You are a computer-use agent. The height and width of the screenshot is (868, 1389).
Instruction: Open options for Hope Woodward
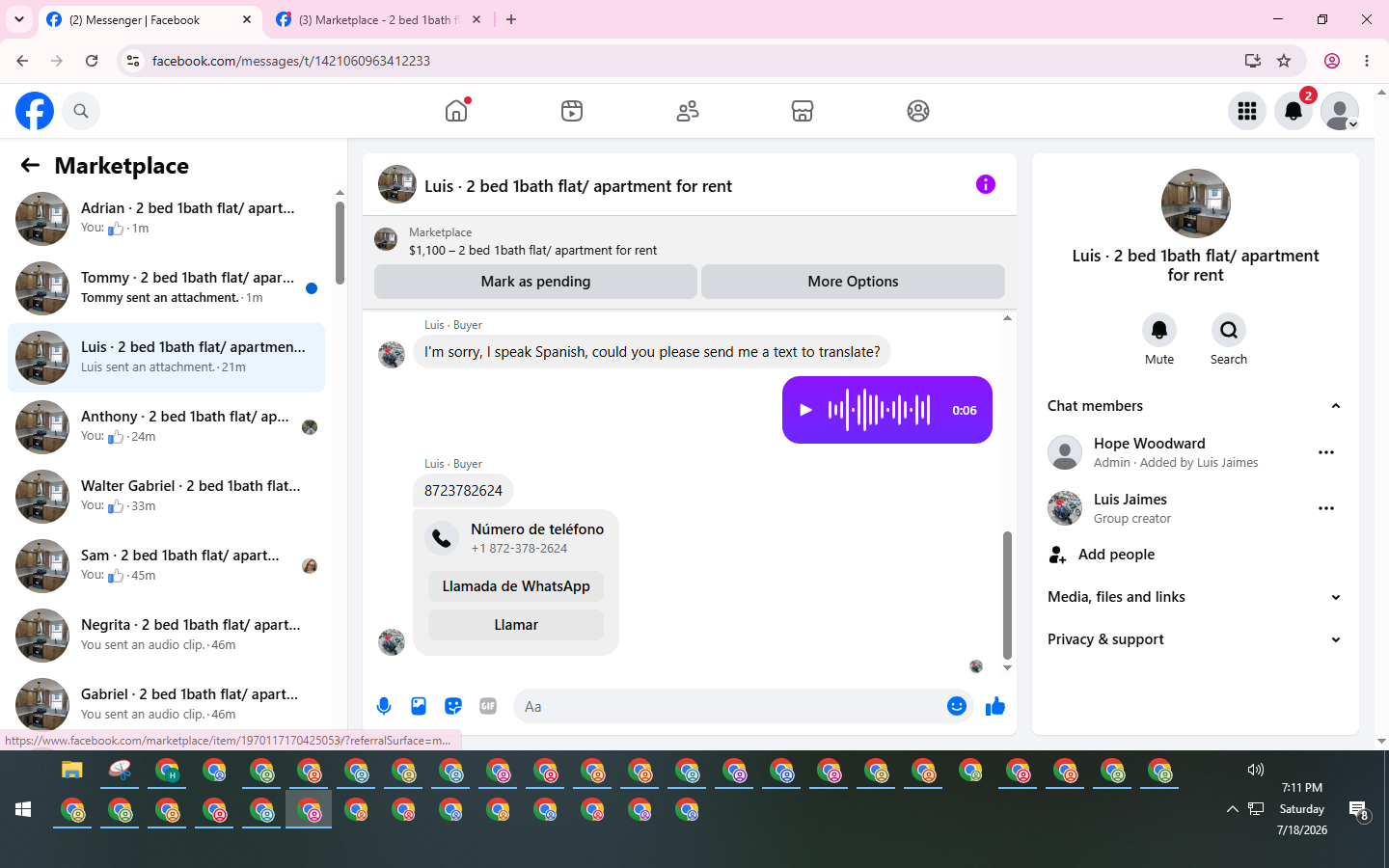tap(1326, 452)
